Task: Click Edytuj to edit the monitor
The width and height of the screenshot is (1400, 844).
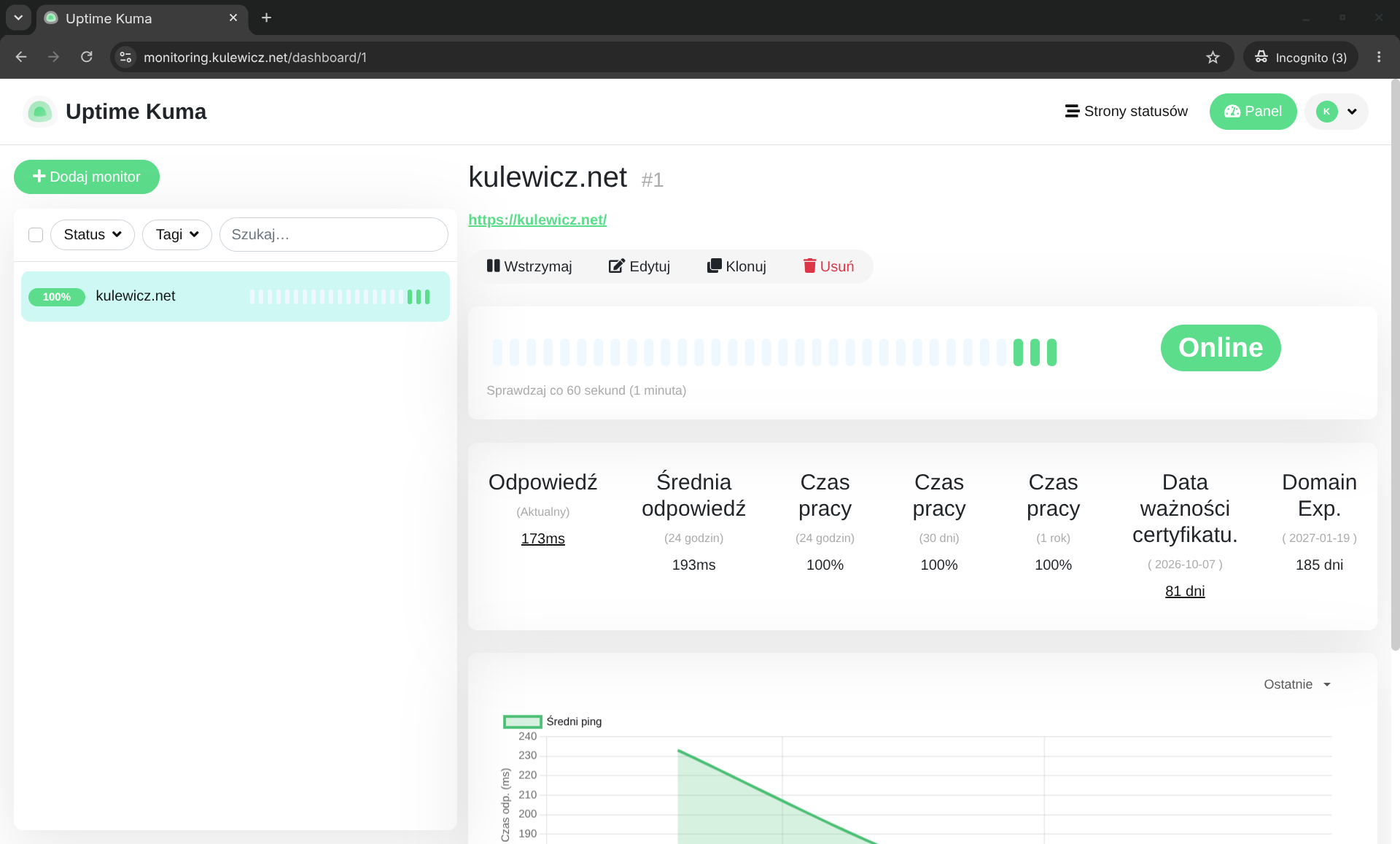Action: point(639,266)
